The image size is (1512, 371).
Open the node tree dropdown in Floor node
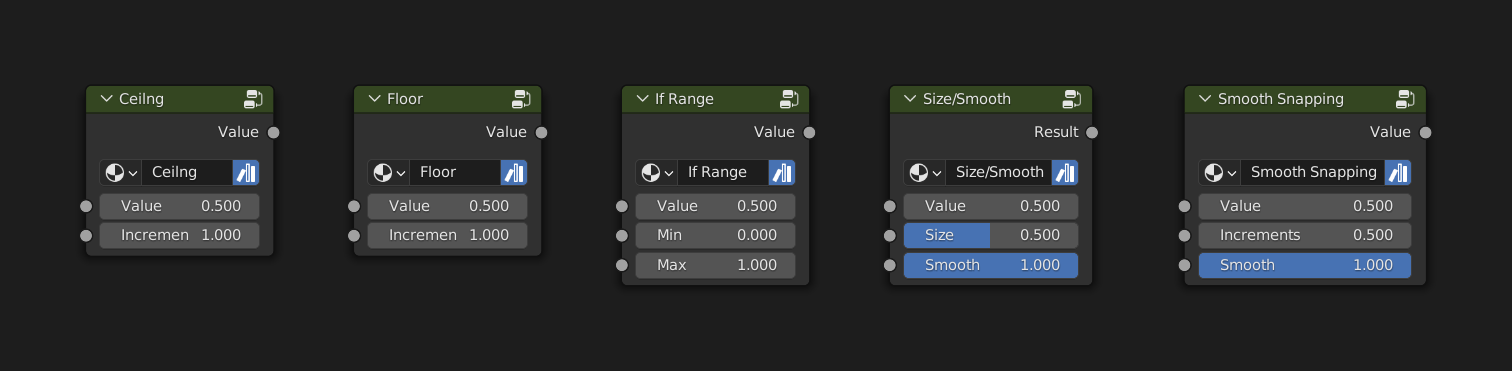pyautogui.click(x=388, y=172)
